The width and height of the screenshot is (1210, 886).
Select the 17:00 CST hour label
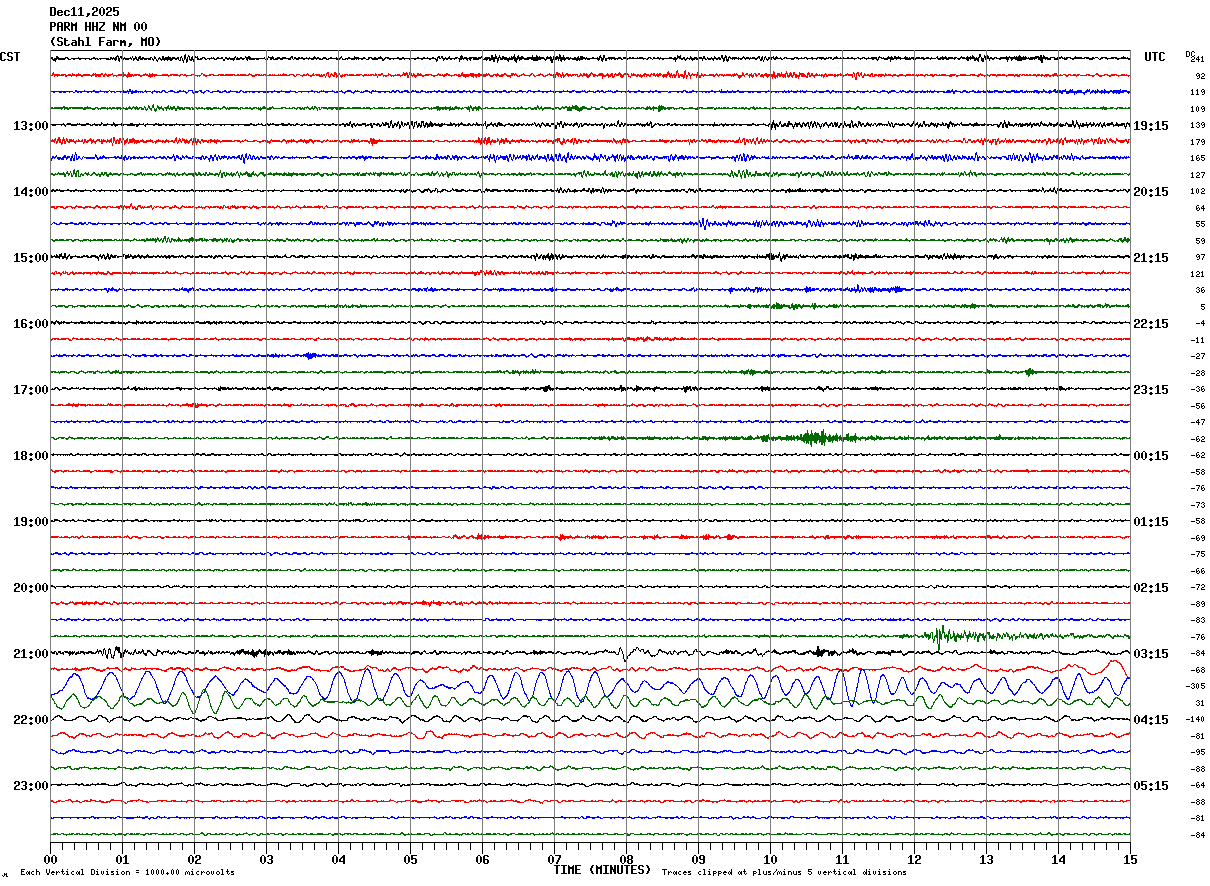click(x=30, y=390)
